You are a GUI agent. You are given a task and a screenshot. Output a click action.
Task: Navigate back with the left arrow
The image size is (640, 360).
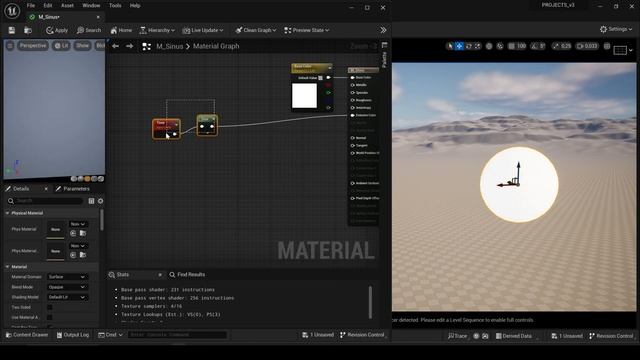point(116,46)
